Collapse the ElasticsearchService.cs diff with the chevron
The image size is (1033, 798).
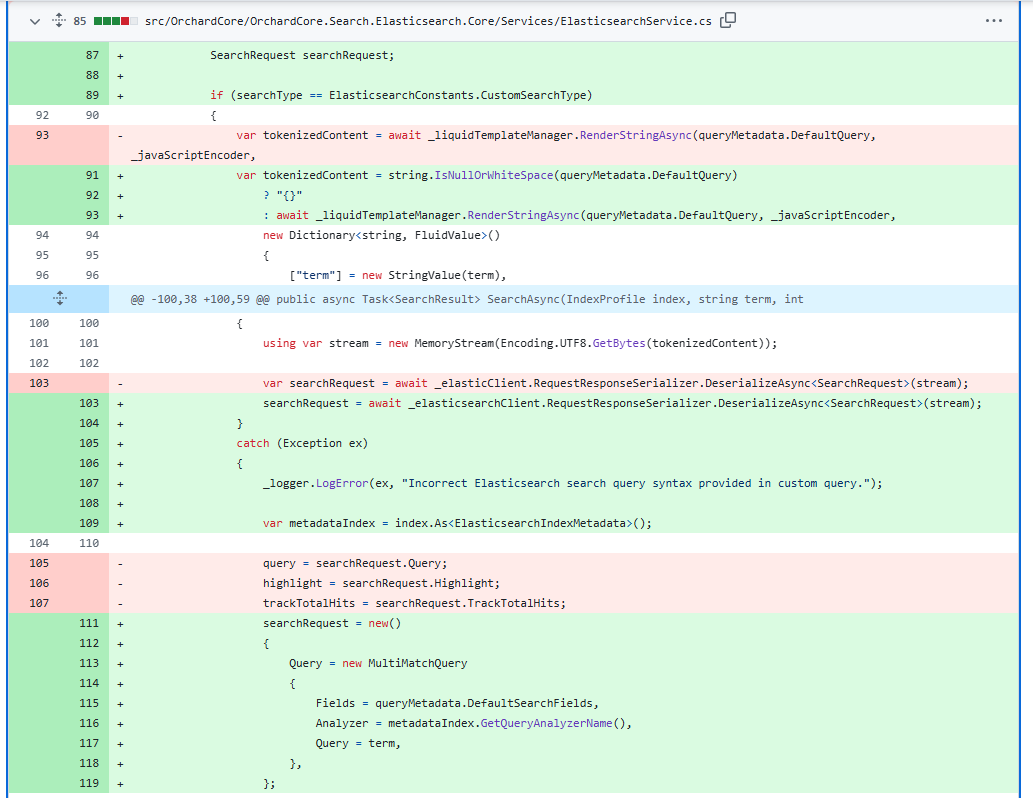click(x=36, y=19)
